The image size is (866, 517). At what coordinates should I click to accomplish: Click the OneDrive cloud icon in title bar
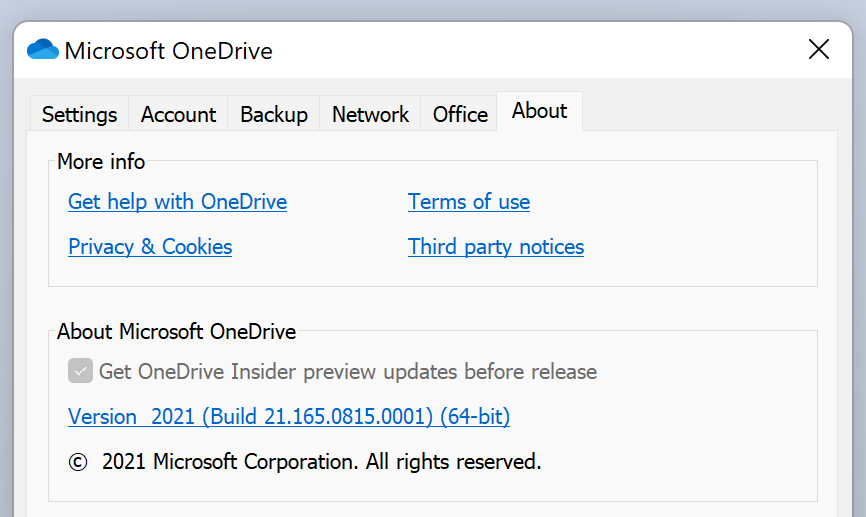tap(43, 50)
